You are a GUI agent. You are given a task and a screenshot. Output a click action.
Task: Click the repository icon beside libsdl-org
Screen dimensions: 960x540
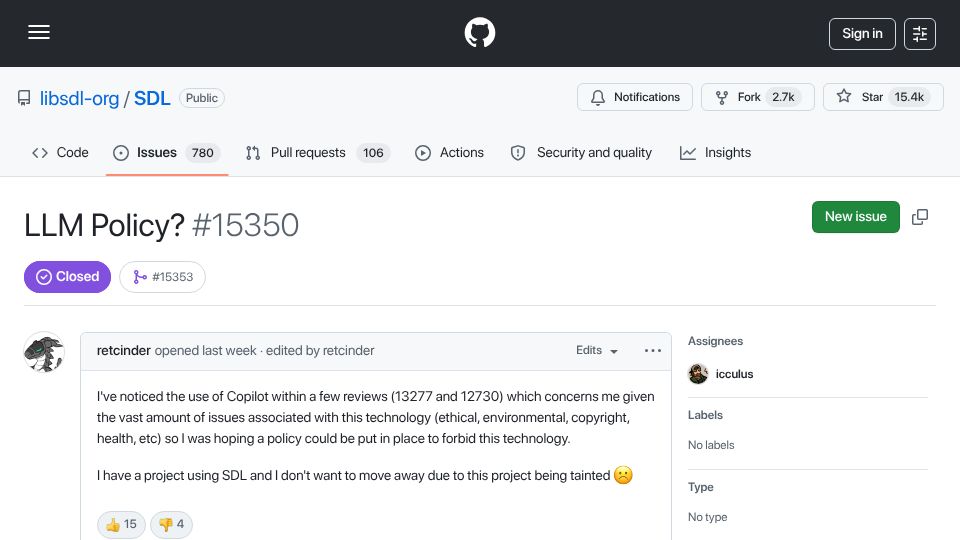pyautogui.click(x=24, y=98)
